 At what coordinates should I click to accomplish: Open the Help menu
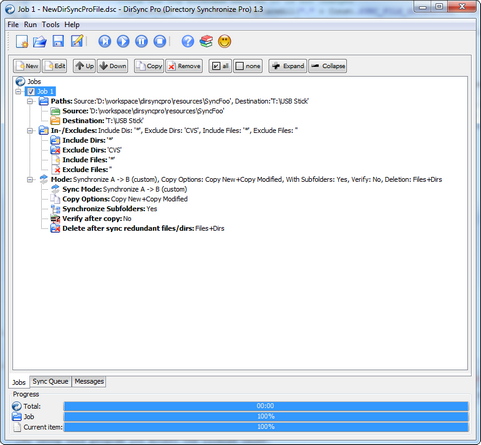[x=72, y=25]
